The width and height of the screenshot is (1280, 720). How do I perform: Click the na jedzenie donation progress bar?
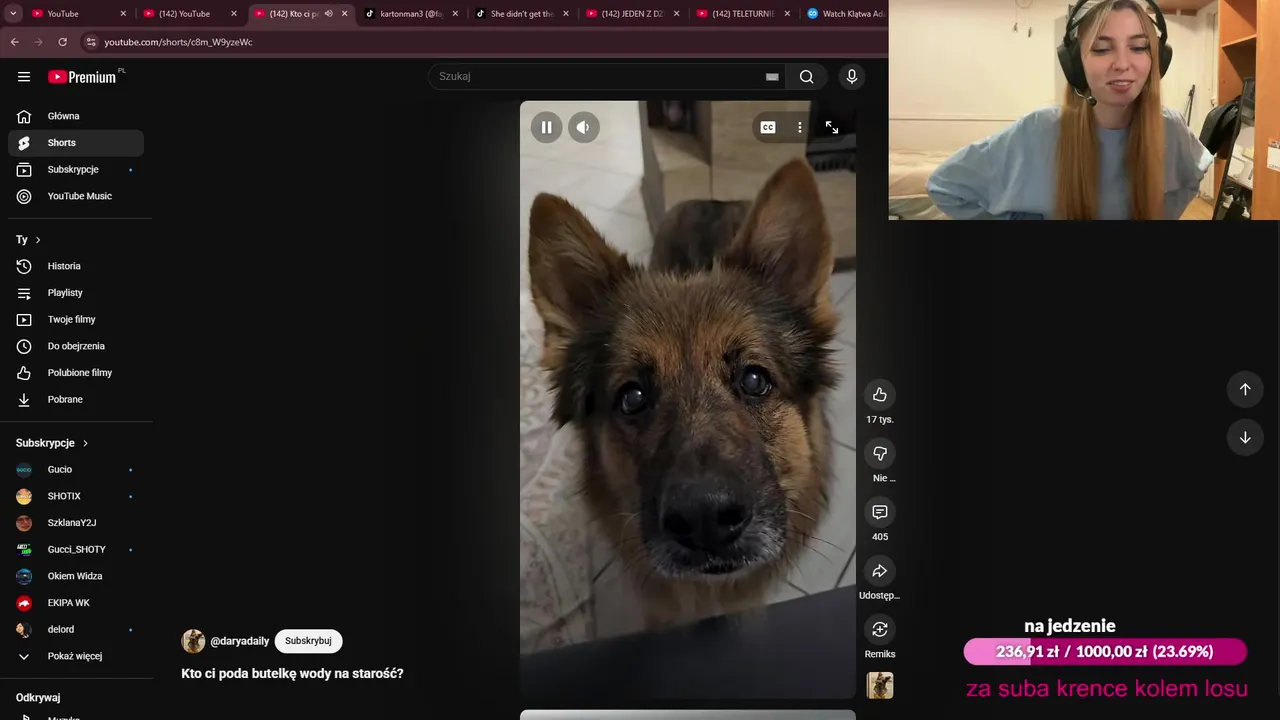(x=1105, y=652)
